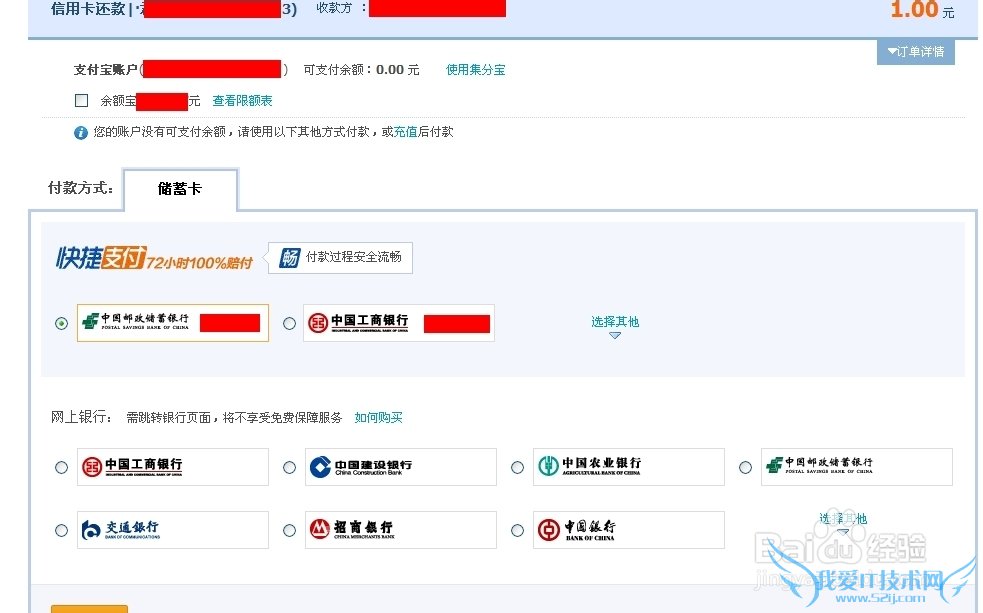Tick the 余额宝 checkbox
This screenshot has height=613, width=983.
coord(81,100)
